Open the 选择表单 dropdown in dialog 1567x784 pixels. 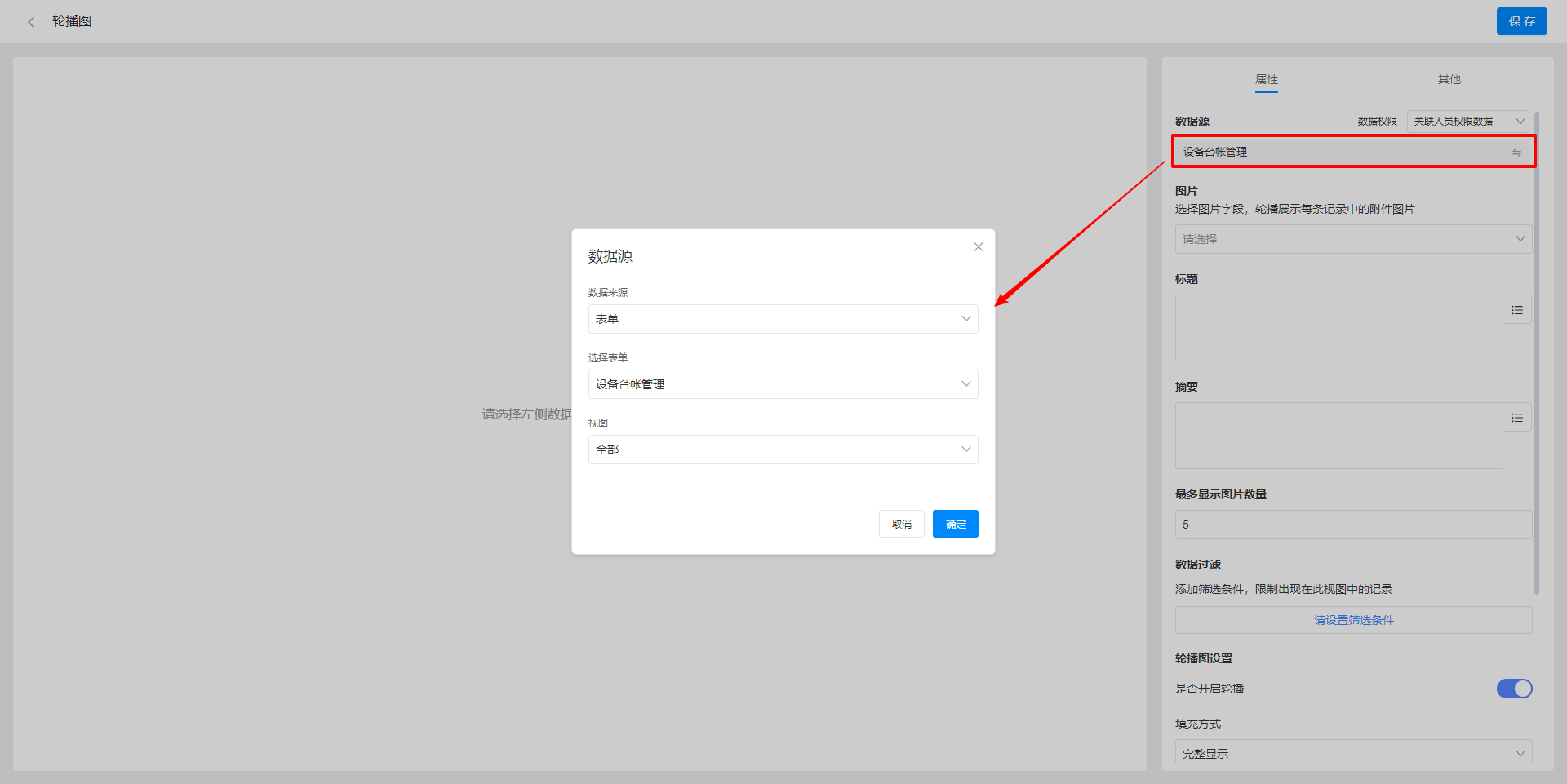coord(782,384)
